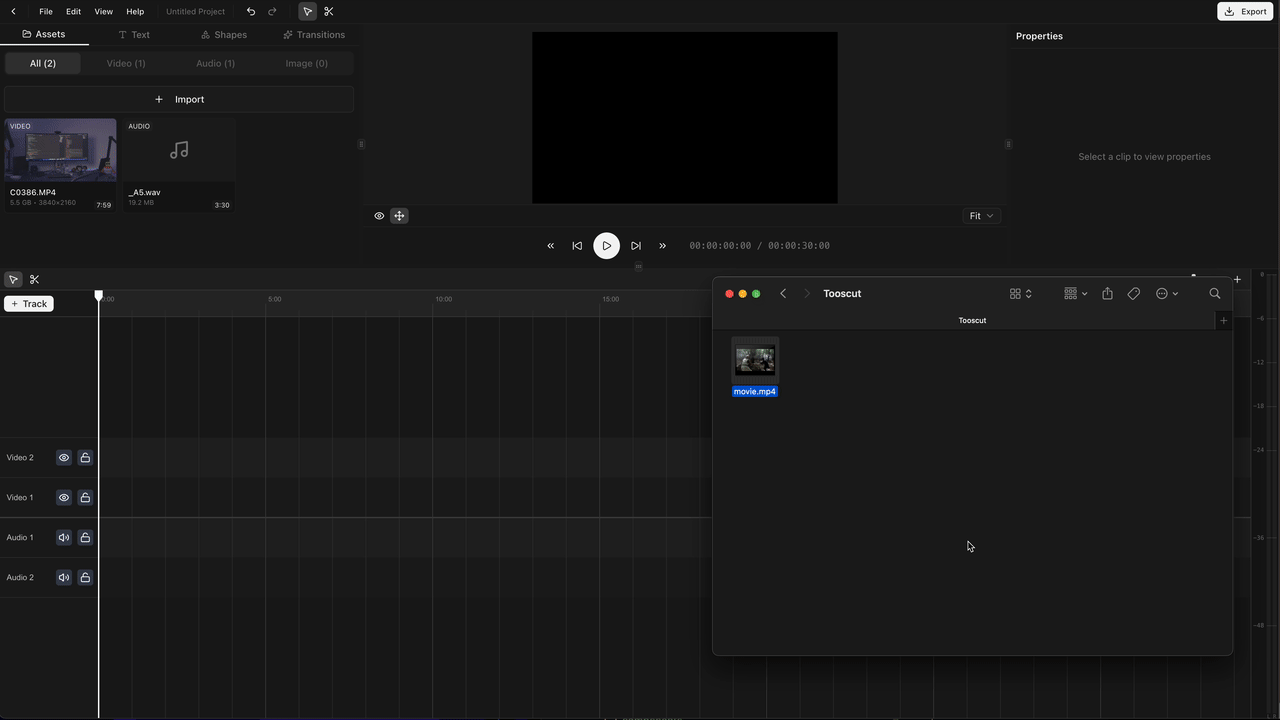Click the Import button in the Assets panel
The width and height of the screenshot is (1280, 720).
click(x=178, y=99)
